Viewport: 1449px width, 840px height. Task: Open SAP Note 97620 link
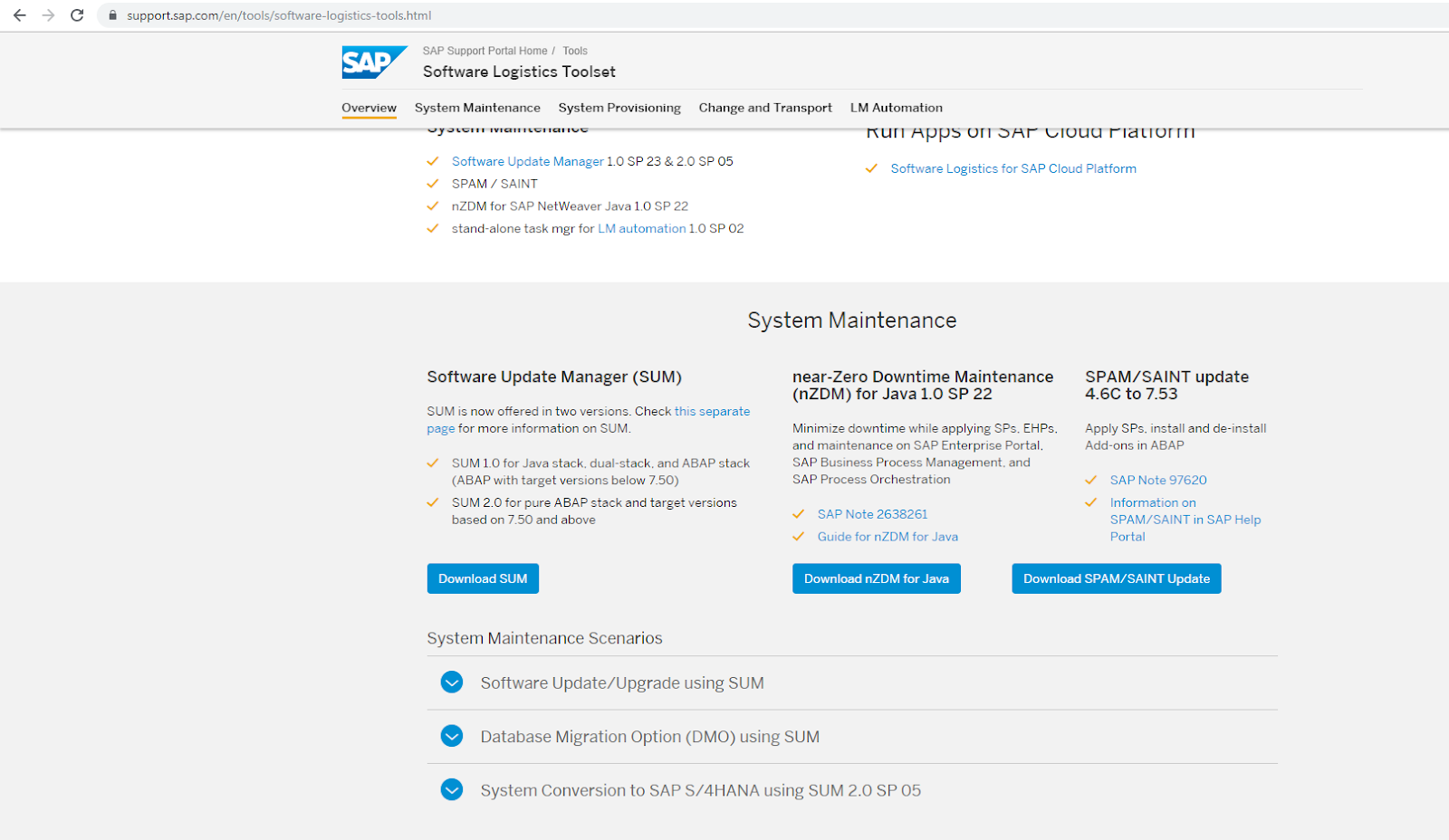tap(1158, 480)
